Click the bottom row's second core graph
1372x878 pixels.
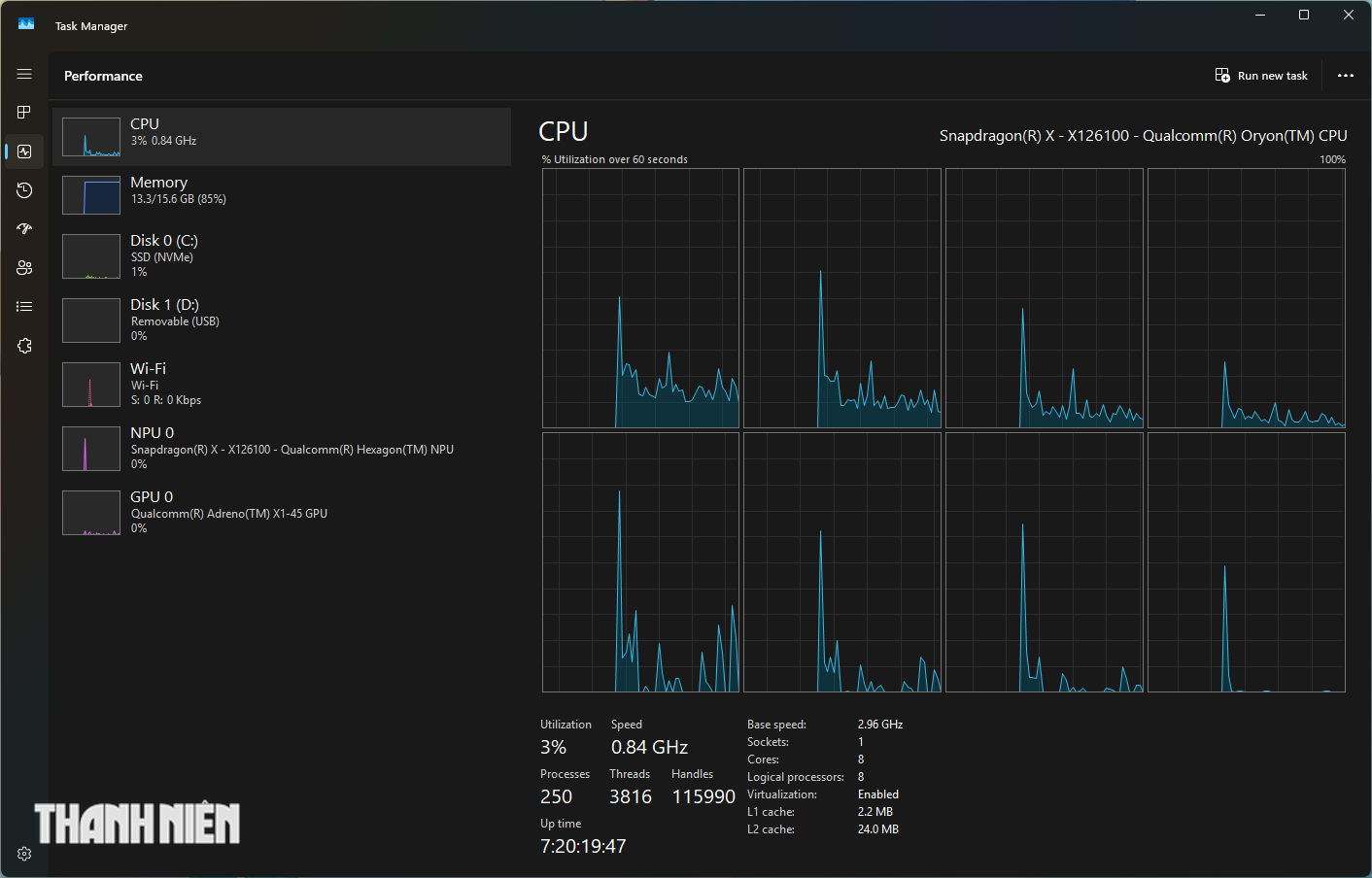pos(842,562)
